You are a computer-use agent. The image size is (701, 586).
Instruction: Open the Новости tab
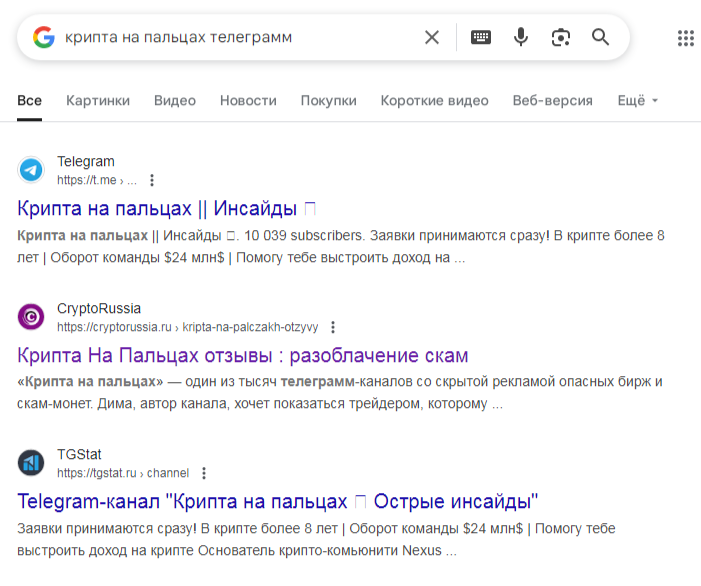click(248, 101)
